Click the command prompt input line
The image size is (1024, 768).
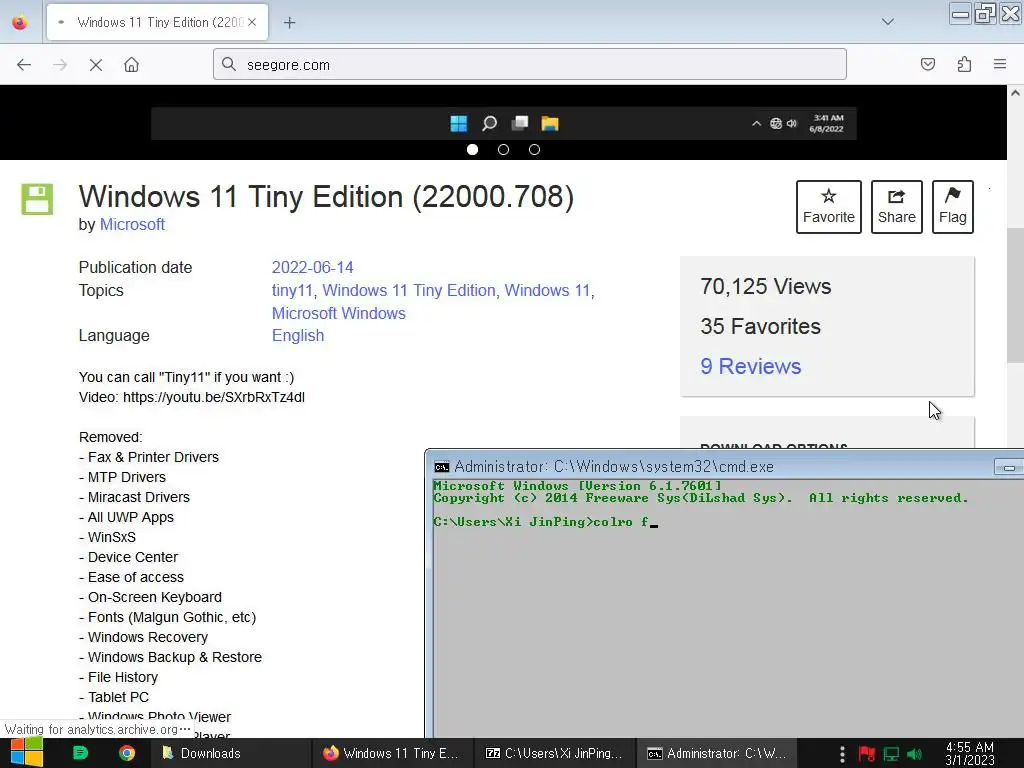pos(545,522)
